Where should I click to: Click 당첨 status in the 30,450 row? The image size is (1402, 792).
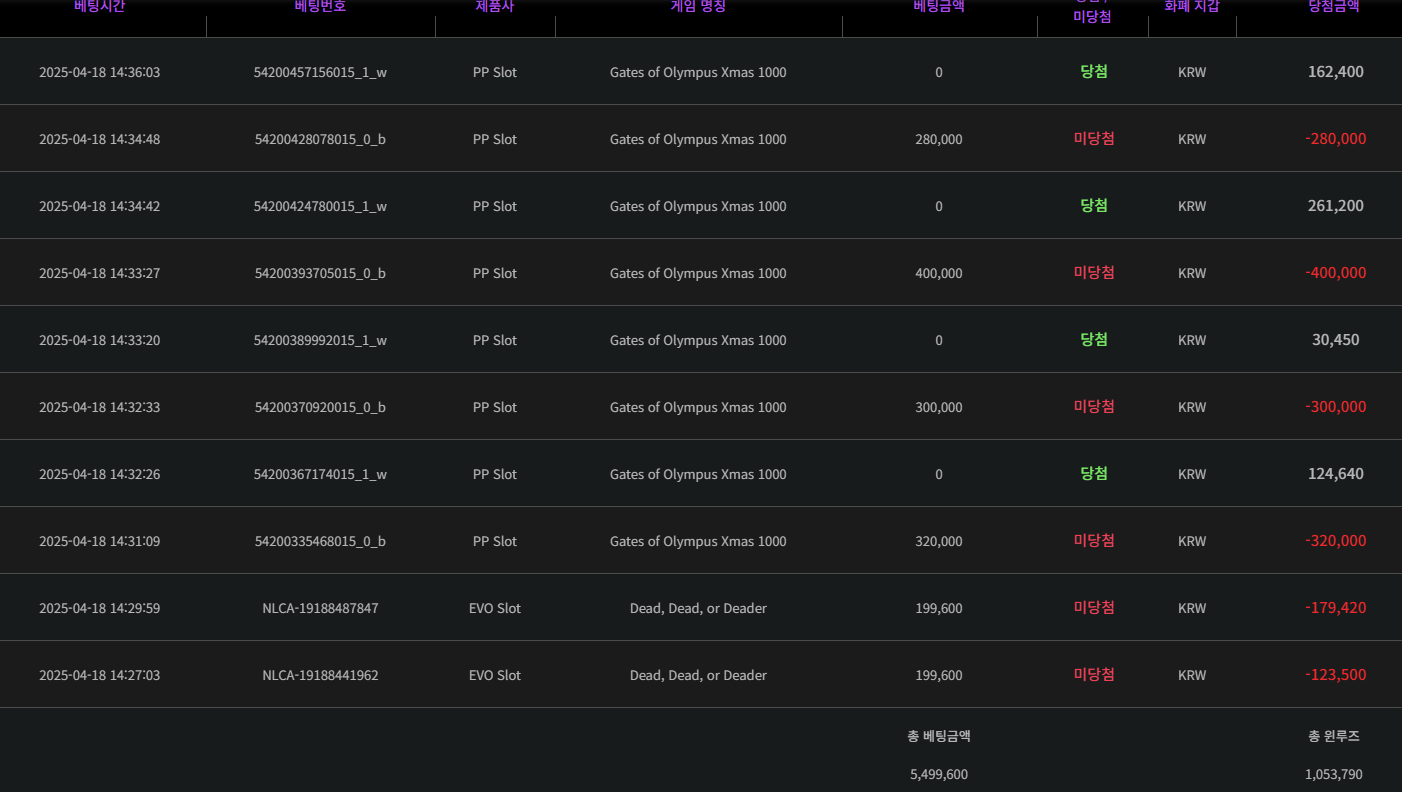(1094, 339)
